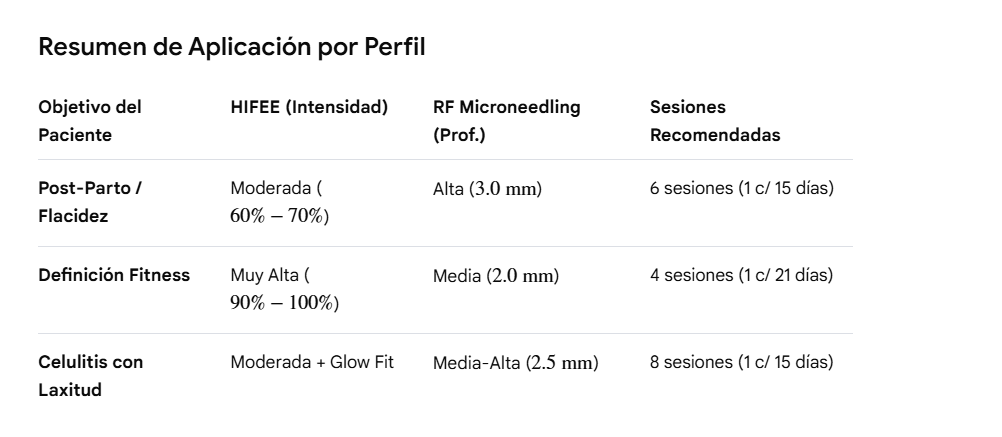Select the 'Sesiones Recomendadas' column header

point(715,121)
